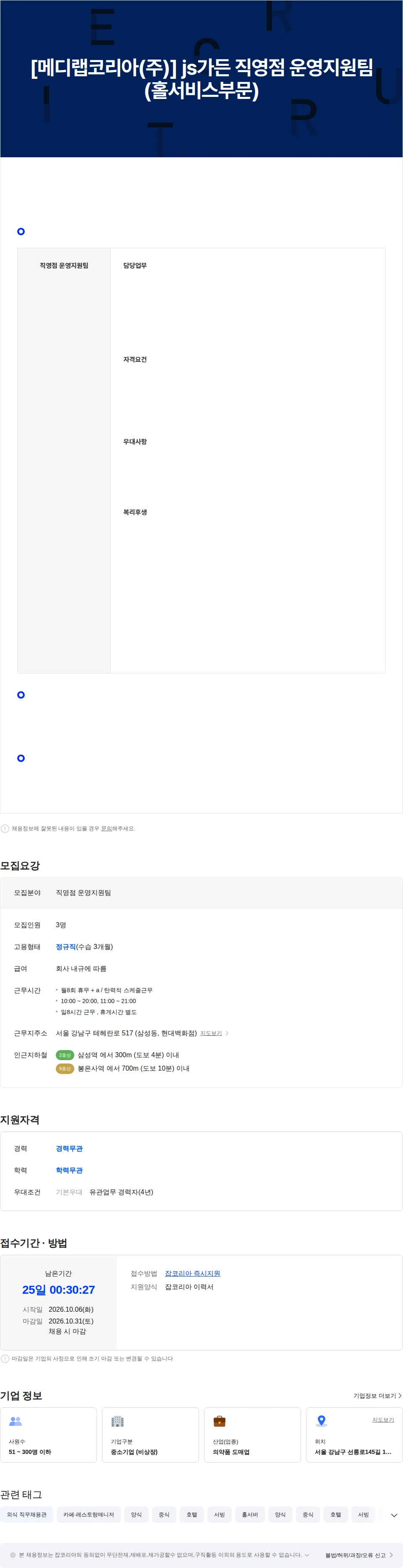Click the 자격요건 heading
403x1568 pixels.
pyautogui.click(x=135, y=359)
